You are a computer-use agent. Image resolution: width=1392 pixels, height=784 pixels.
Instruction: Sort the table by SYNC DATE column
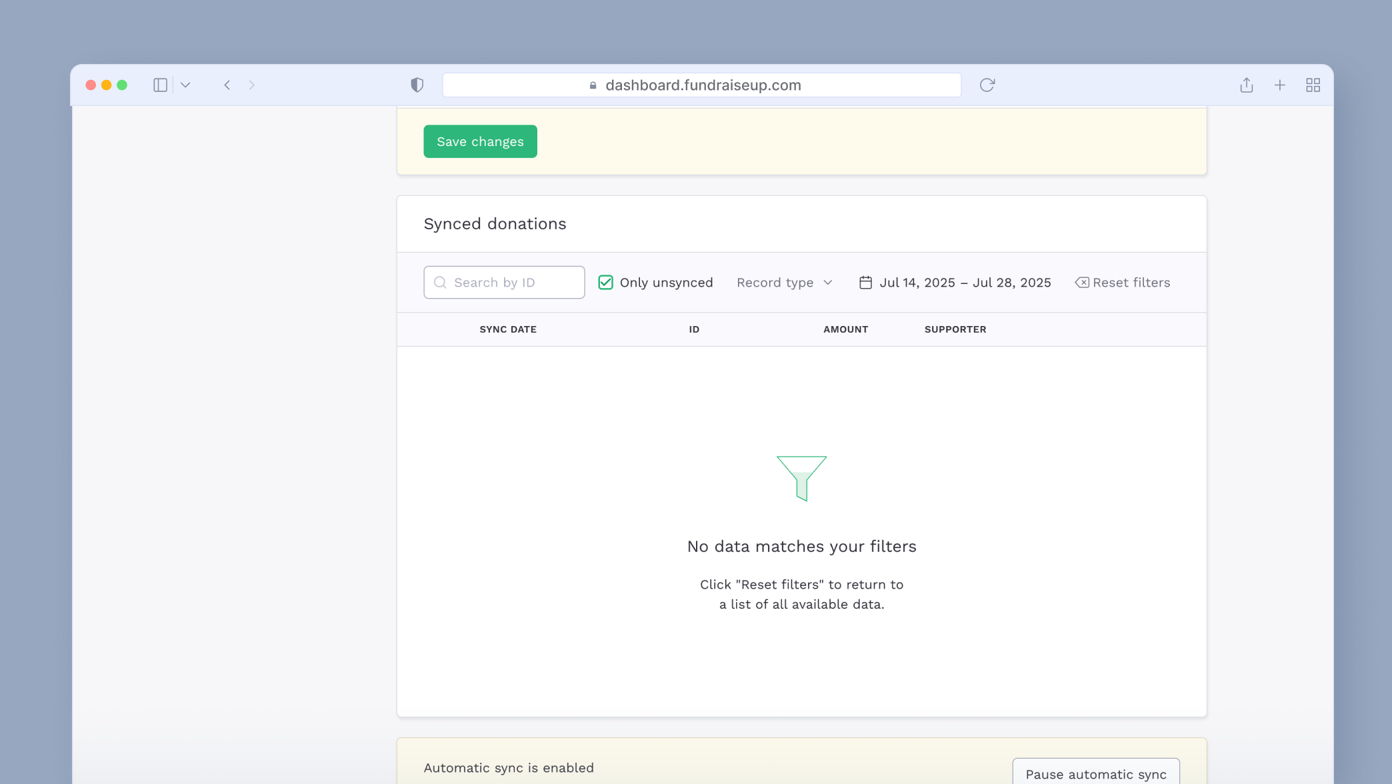[508, 329]
